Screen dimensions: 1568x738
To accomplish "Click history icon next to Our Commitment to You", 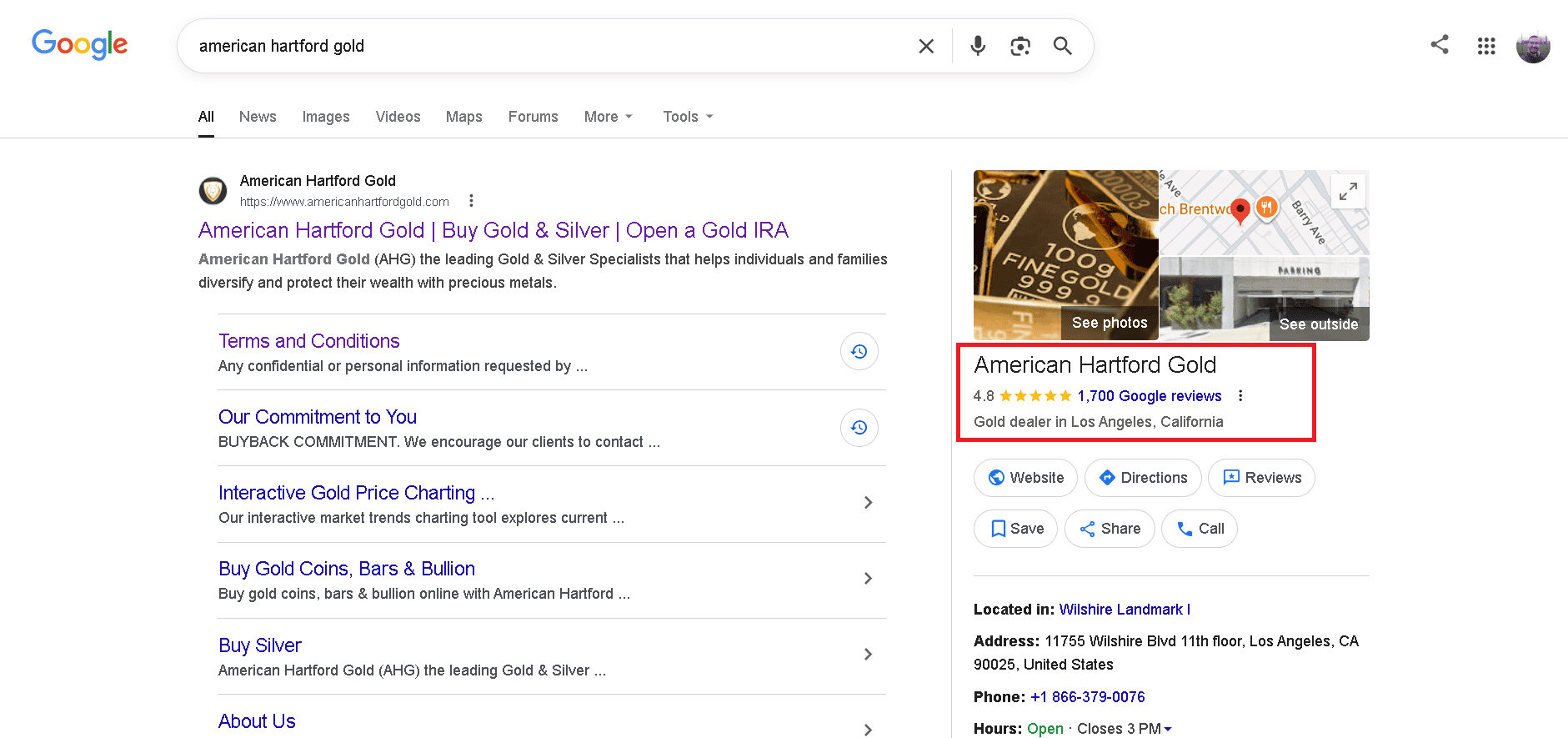I will tap(859, 428).
